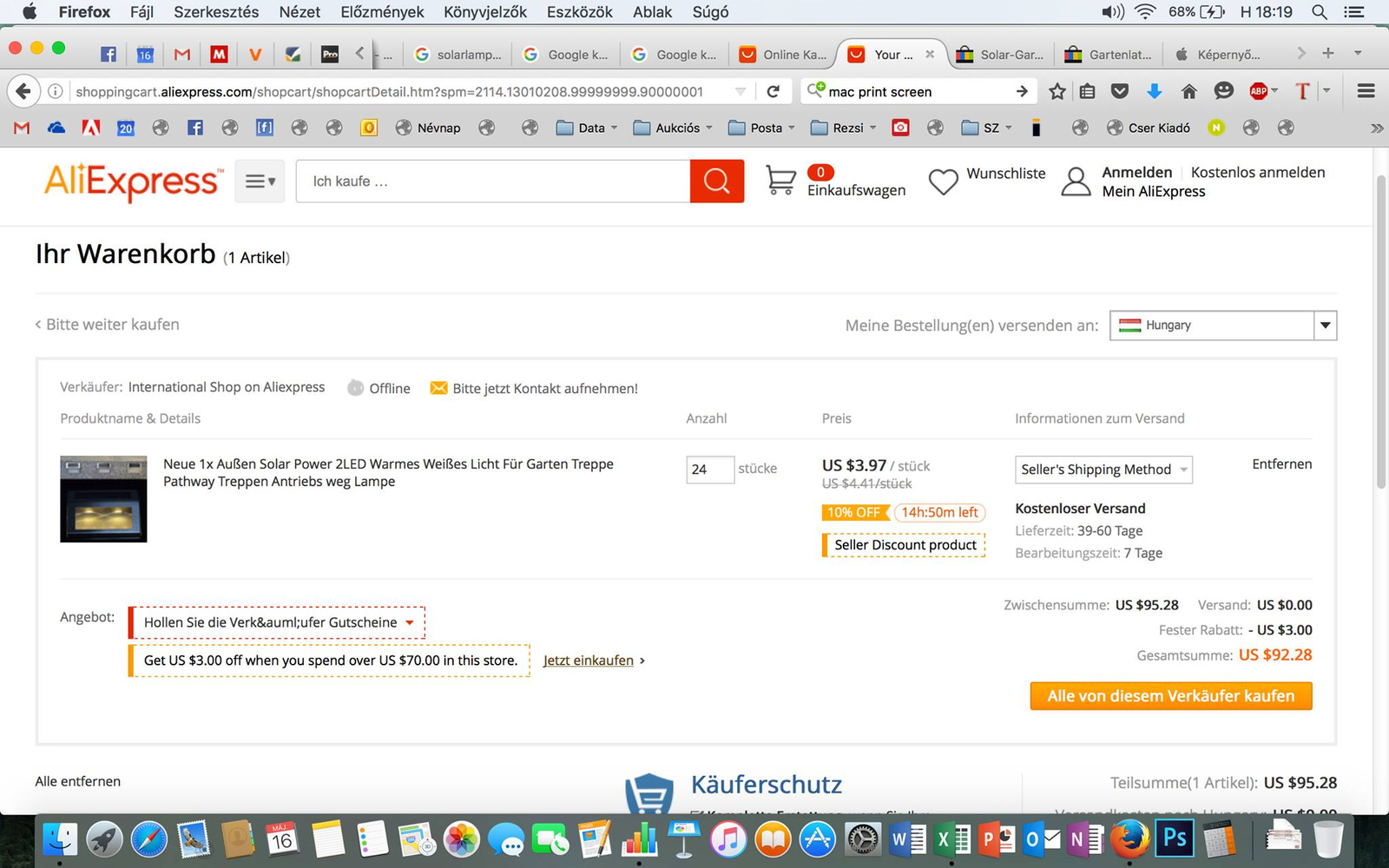Click the Anmelden link
Viewport: 1389px width, 868px height.
point(1137,172)
